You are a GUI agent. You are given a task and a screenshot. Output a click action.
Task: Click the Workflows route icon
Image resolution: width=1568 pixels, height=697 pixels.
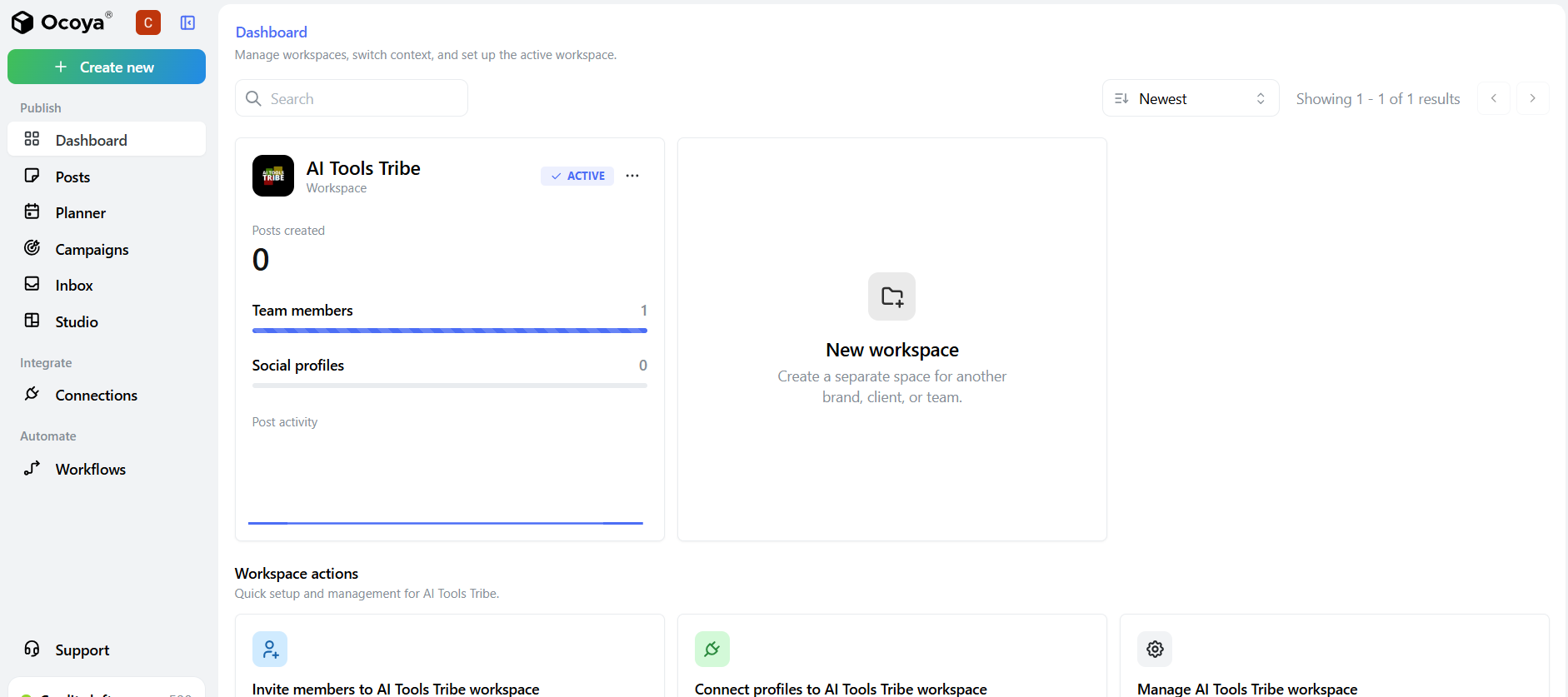(32, 468)
